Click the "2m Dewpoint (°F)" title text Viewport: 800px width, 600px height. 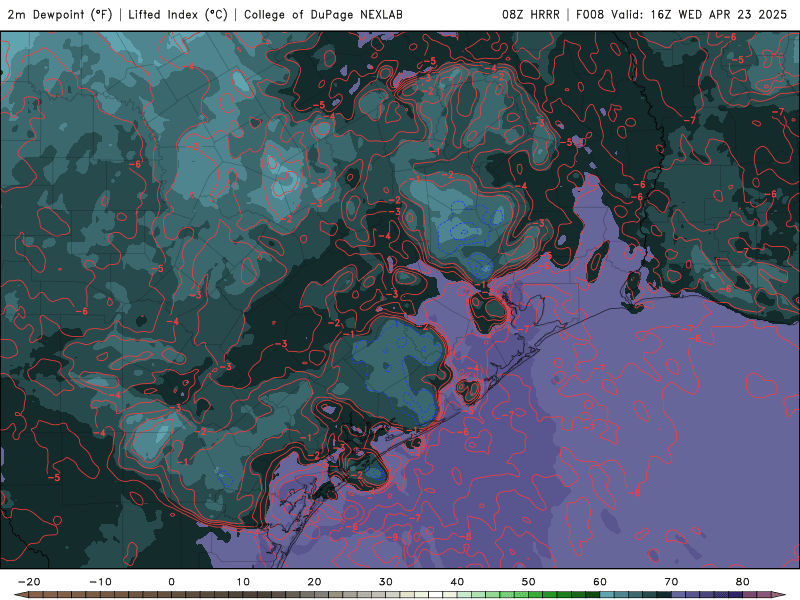coord(59,14)
